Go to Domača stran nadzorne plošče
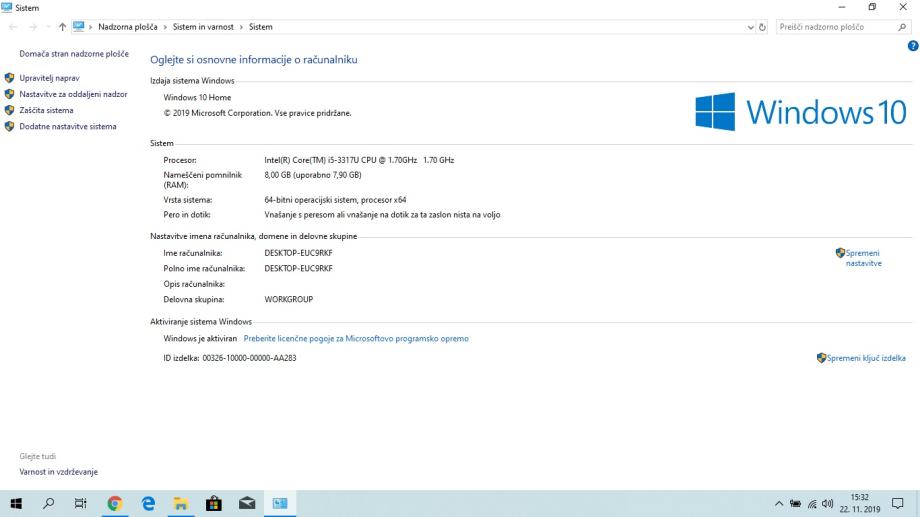 pyautogui.click(x=74, y=53)
